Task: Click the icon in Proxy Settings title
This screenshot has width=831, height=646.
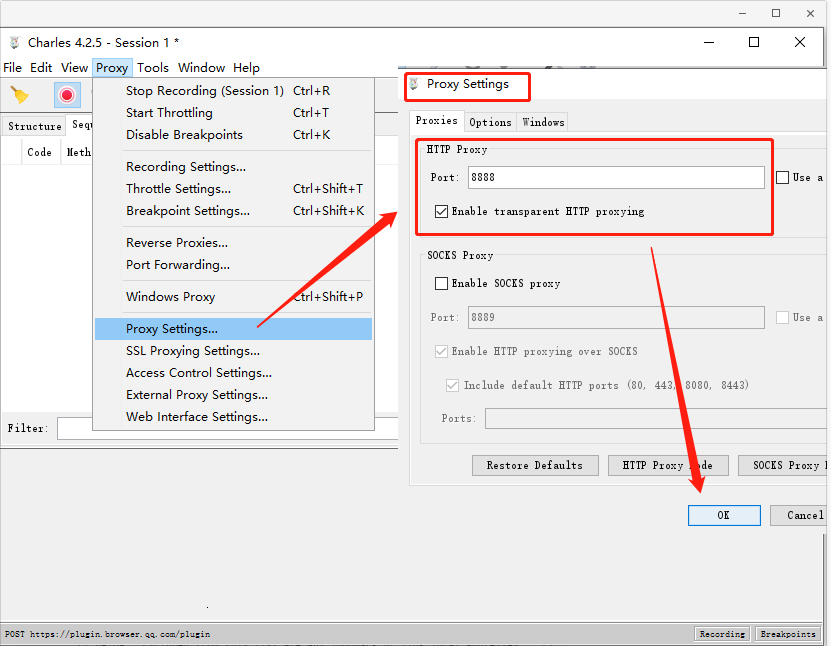Action: (x=414, y=84)
